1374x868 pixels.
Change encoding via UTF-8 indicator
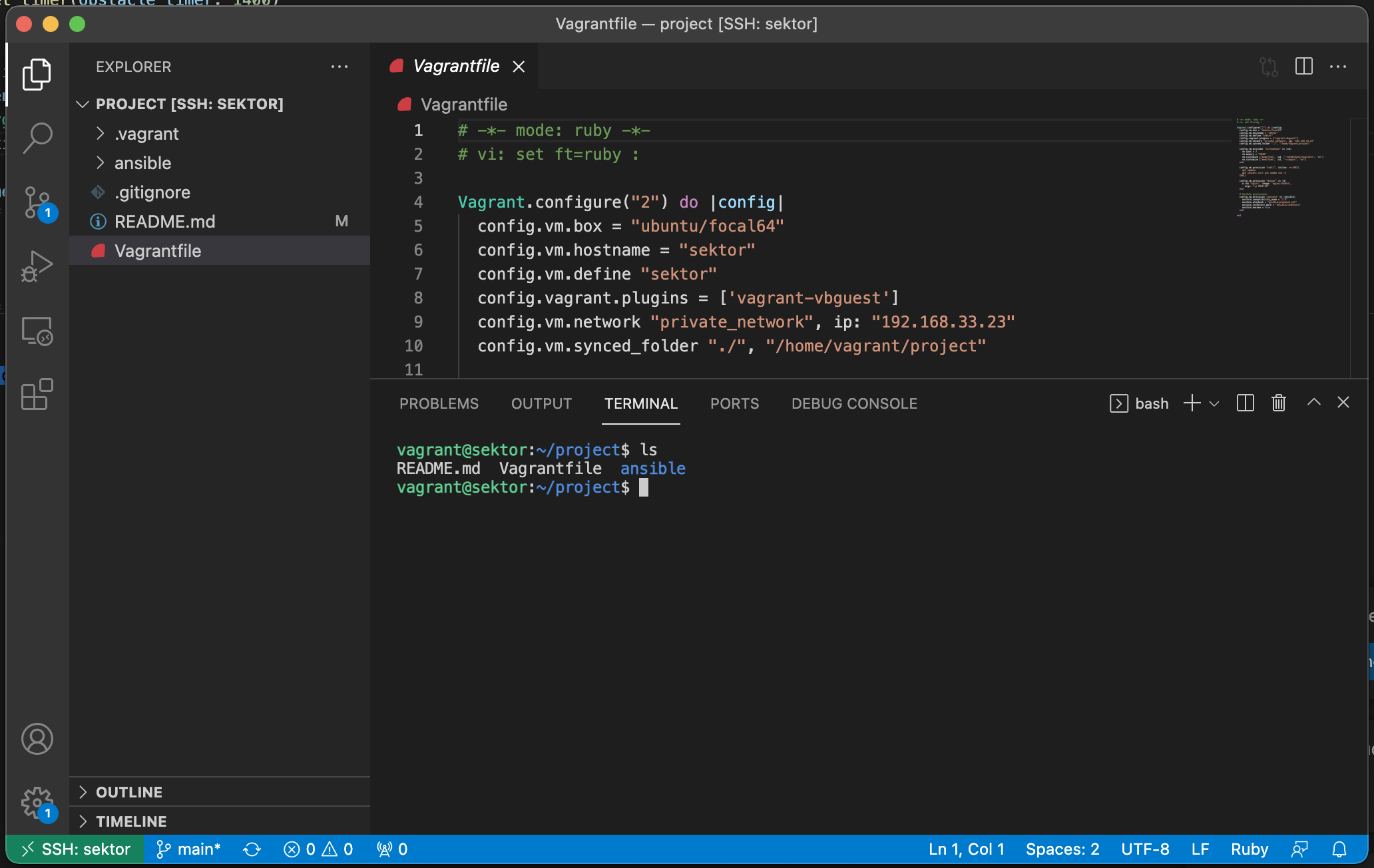point(1145,849)
